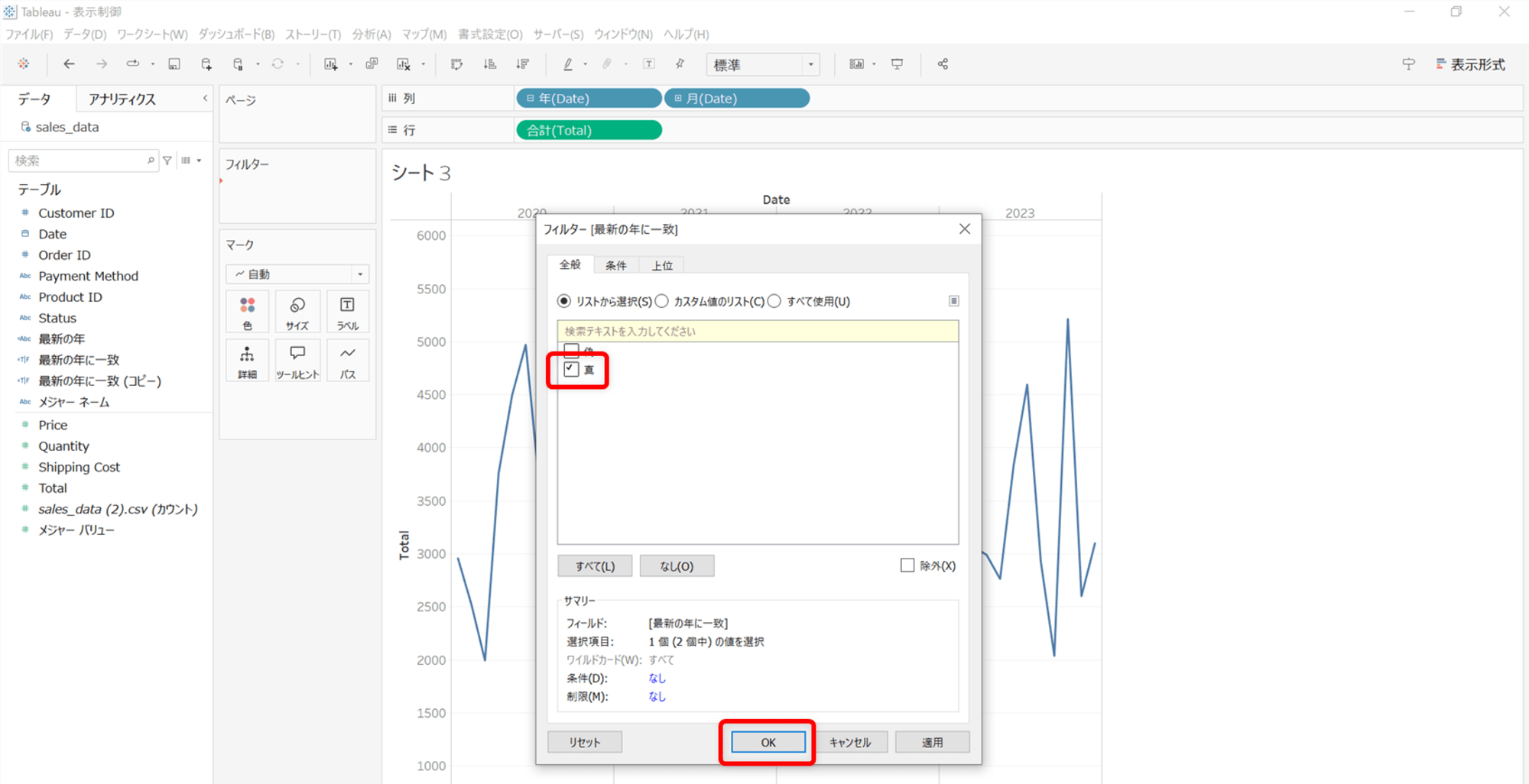
Task: Click the new worksheet icon
Action: point(330,64)
